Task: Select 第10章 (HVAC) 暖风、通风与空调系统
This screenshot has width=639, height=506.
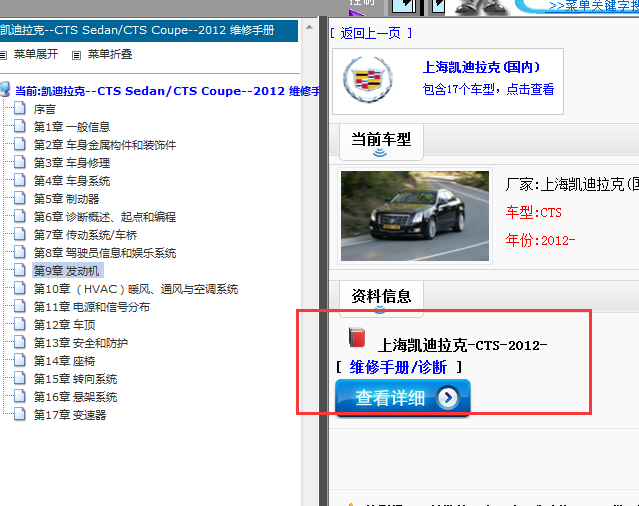Action: coord(136,289)
